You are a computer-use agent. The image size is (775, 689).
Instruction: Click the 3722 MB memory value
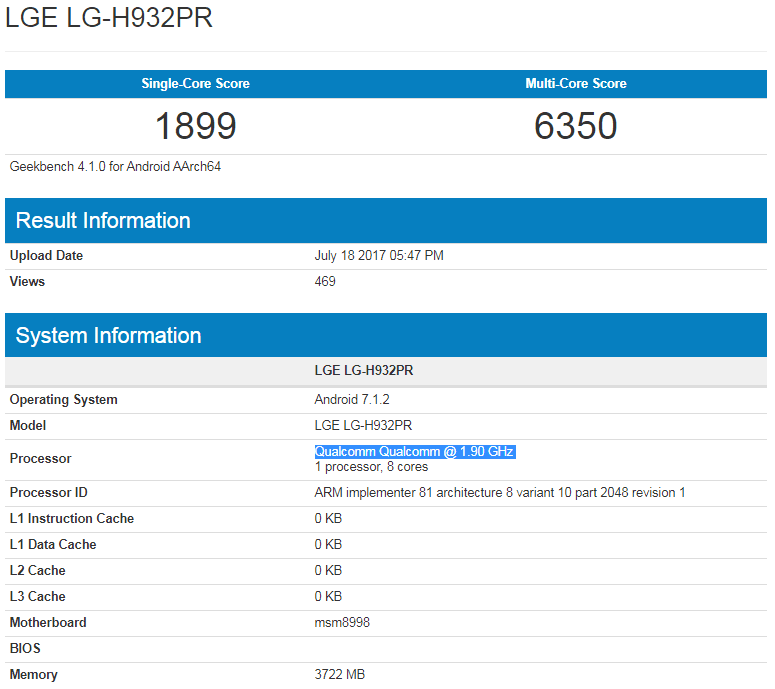[x=340, y=675]
